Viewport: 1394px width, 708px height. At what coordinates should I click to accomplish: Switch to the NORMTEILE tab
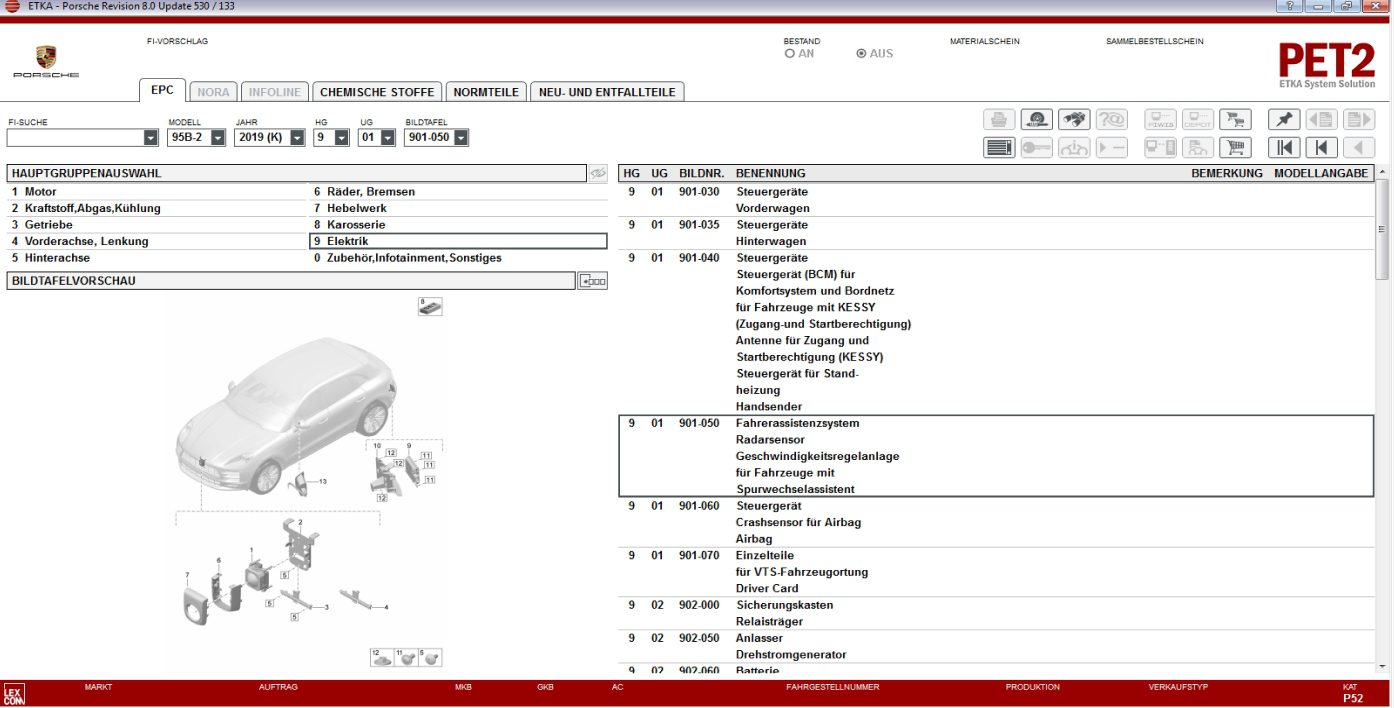[486, 91]
